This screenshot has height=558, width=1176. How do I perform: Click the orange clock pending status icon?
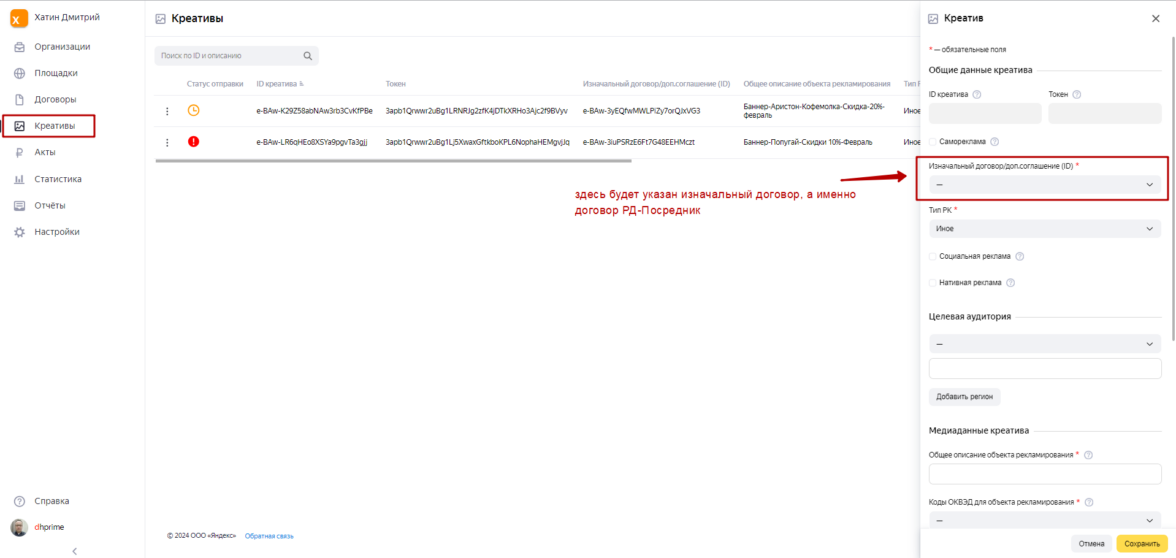tap(194, 110)
